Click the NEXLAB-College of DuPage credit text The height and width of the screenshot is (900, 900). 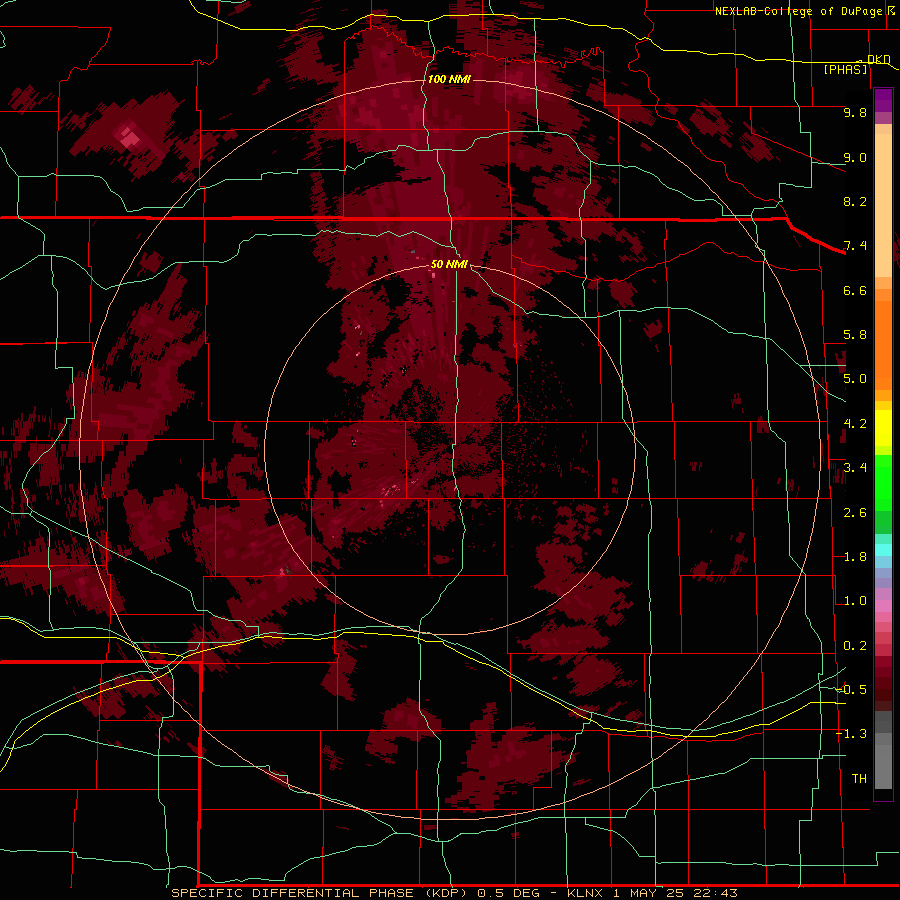click(x=800, y=11)
